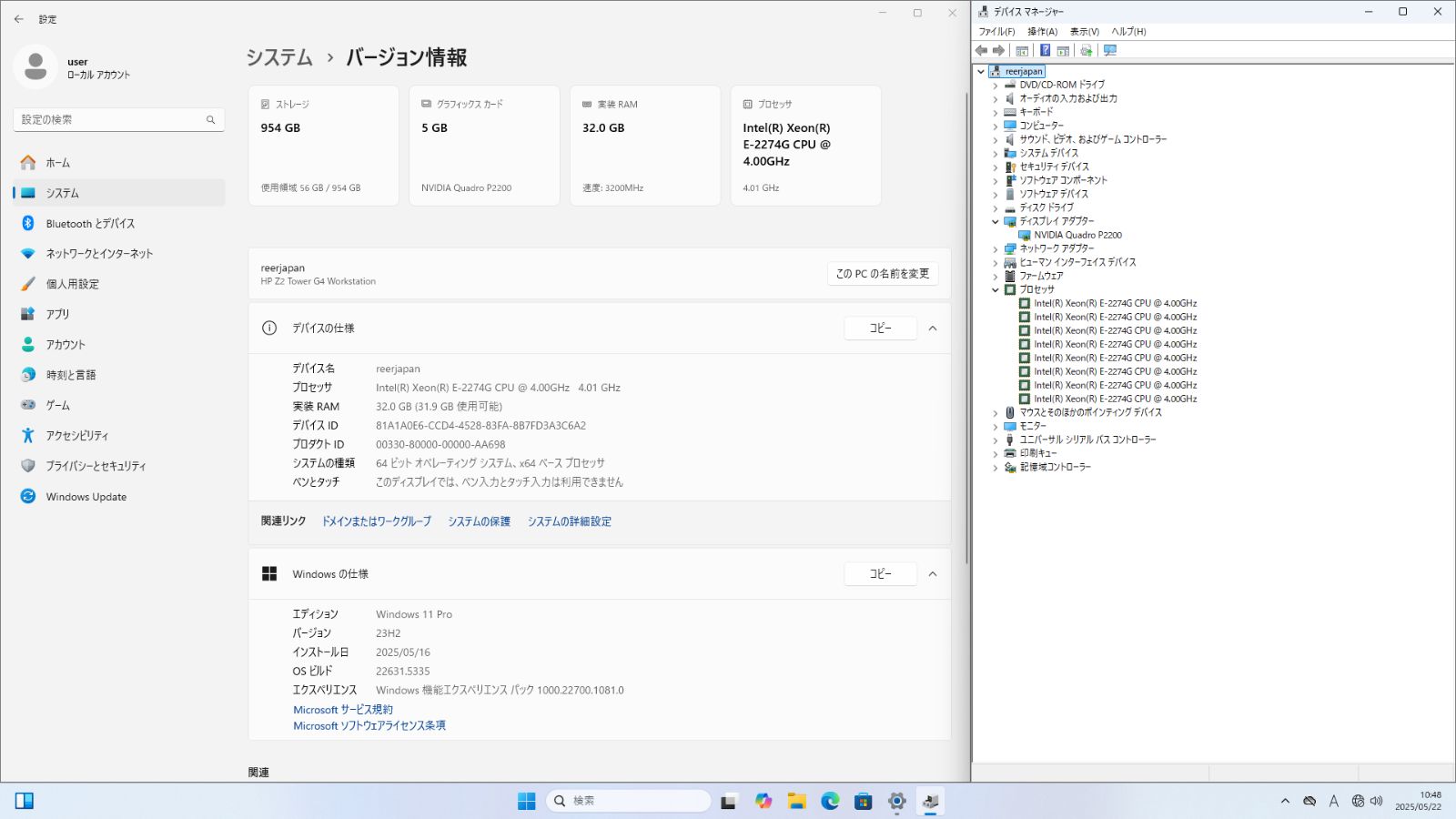This screenshot has height=819, width=1456.
Task: Click the settings page vertical scrollbar
Action: [x=966, y=328]
